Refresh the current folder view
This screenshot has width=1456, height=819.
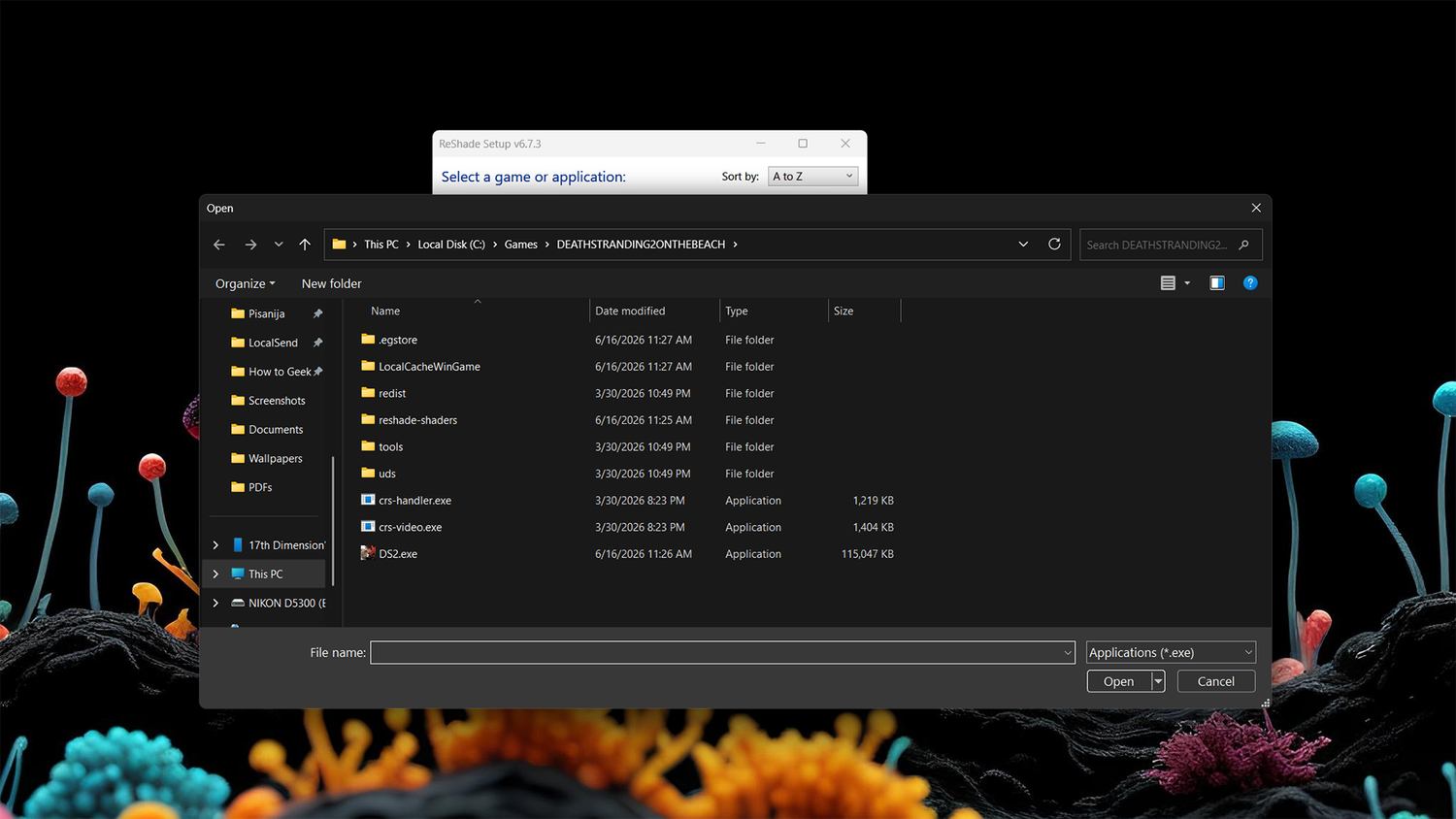[1054, 245]
